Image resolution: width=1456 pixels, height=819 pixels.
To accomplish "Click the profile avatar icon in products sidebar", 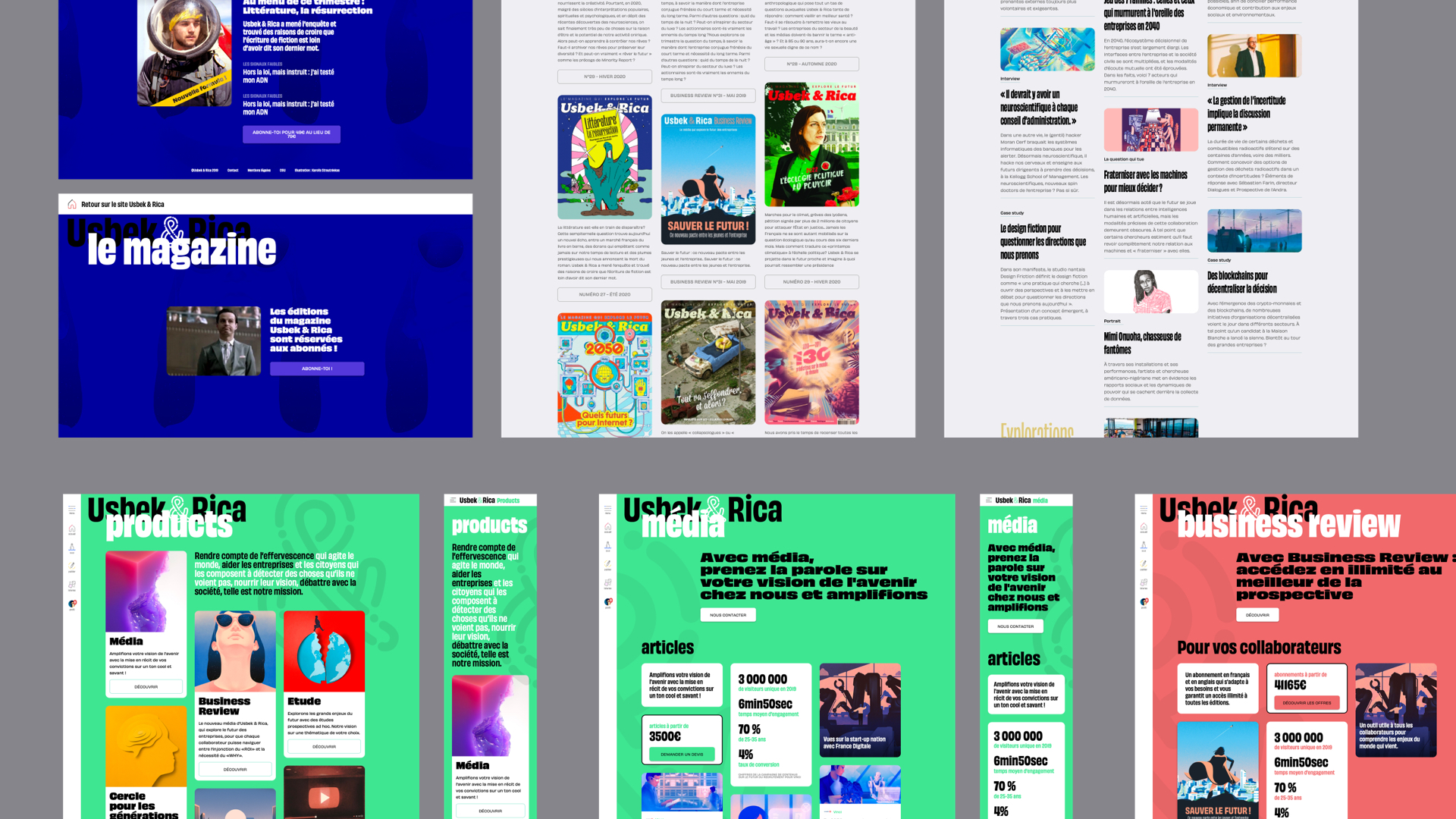I will pyautogui.click(x=72, y=604).
